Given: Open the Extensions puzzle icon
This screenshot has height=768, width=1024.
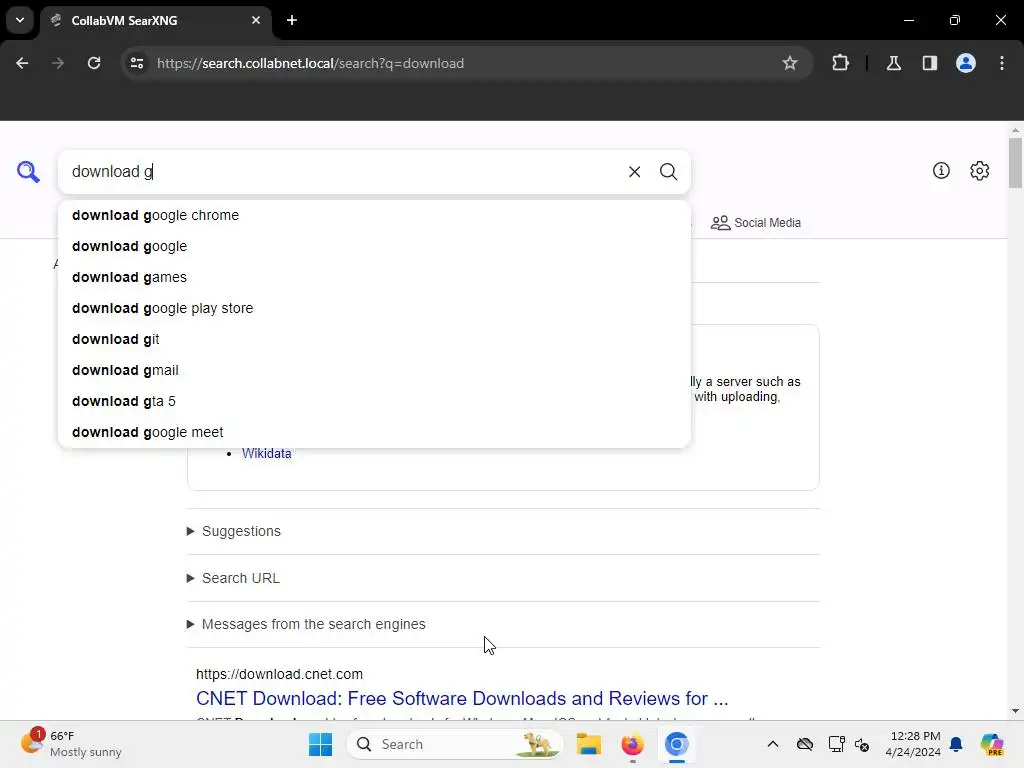Looking at the screenshot, I should pyautogui.click(x=840, y=63).
